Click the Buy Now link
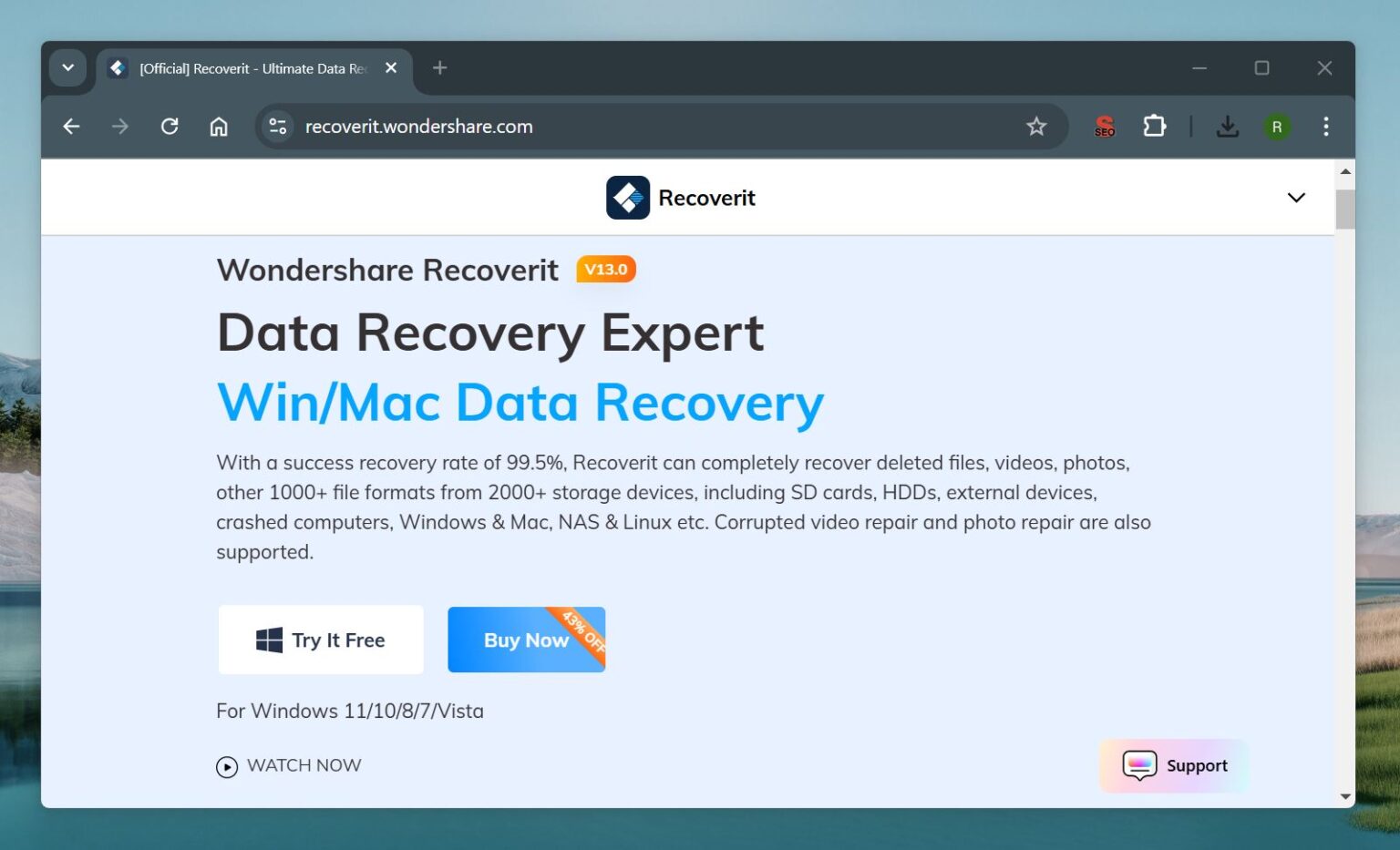The width and height of the screenshot is (1400, 850). click(524, 639)
